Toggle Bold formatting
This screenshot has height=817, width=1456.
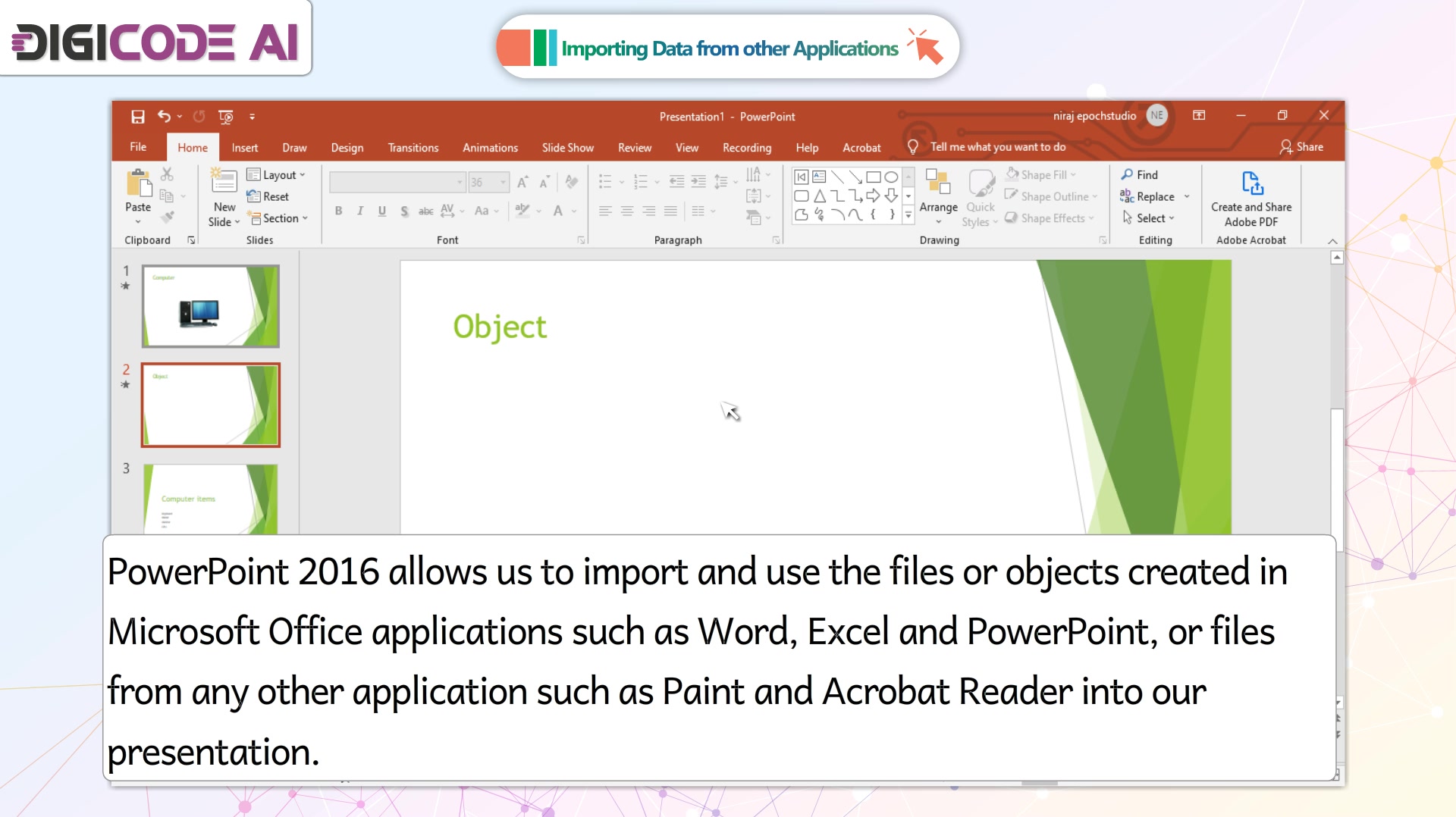tap(338, 211)
